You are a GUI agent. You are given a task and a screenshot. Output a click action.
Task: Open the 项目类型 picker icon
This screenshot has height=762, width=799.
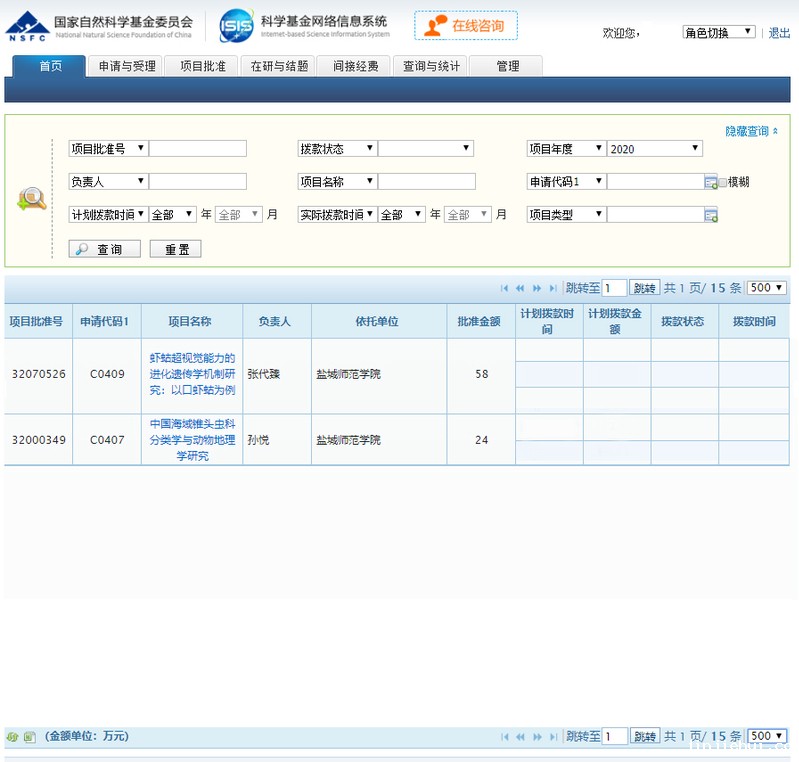[x=711, y=215]
